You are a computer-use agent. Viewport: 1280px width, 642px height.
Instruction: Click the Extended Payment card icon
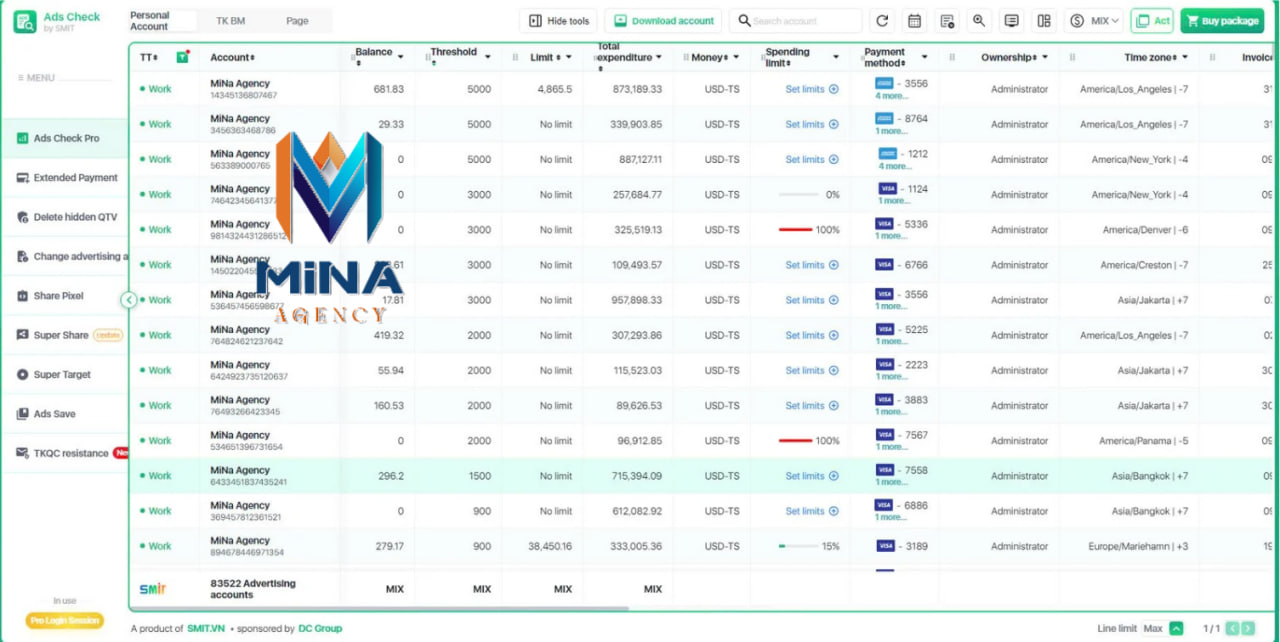pos(23,178)
